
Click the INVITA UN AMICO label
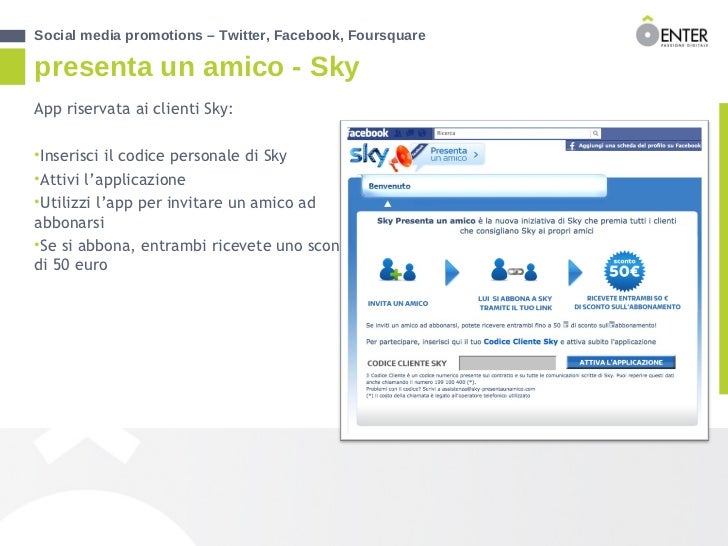point(397,303)
